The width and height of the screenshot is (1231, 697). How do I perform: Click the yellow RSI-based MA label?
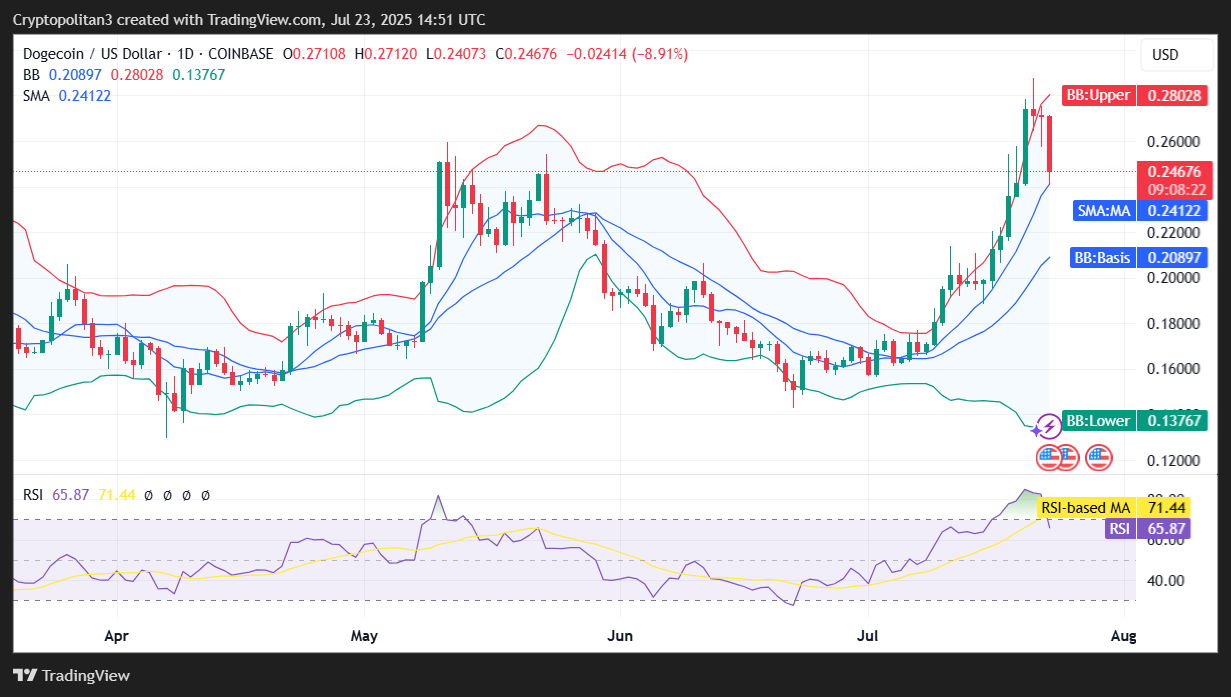click(1123, 509)
